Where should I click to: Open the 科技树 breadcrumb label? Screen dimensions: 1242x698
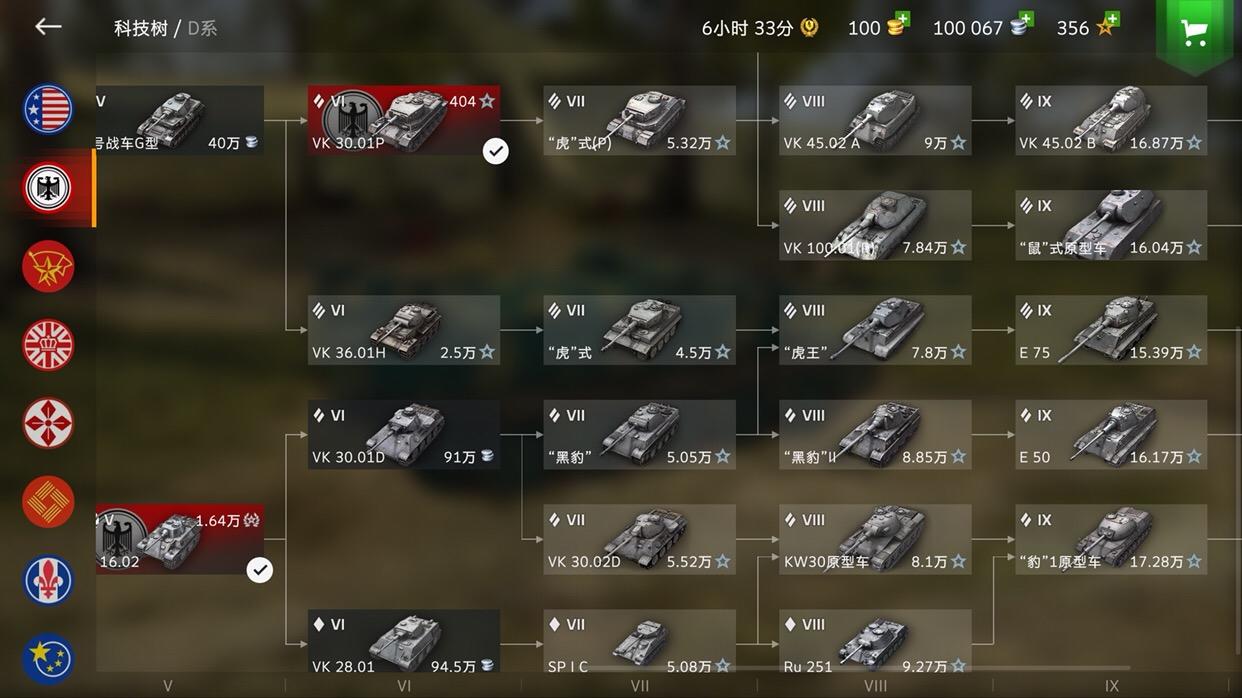(x=141, y=28)
